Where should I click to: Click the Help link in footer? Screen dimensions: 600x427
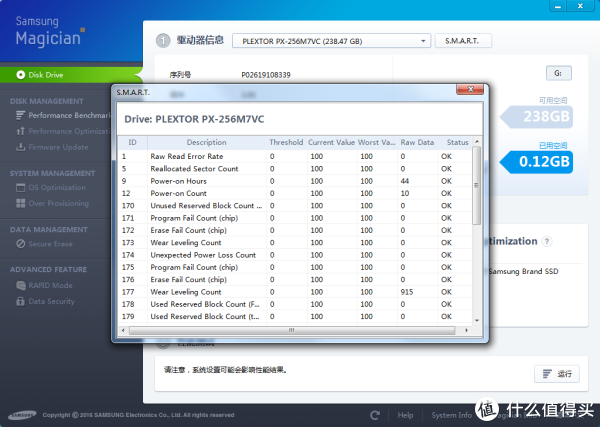(x=405, y=415)
